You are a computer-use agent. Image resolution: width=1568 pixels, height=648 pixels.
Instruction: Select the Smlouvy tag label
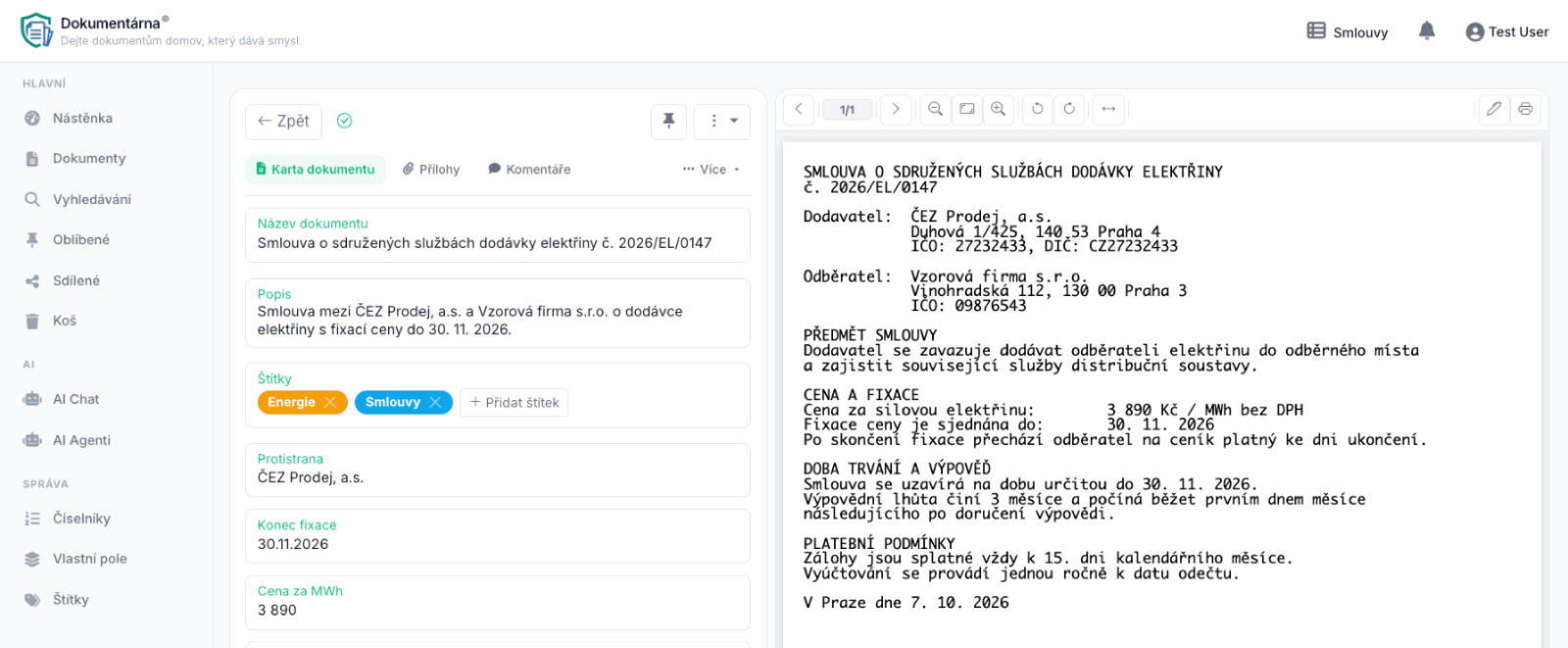(x=392, y=403)
